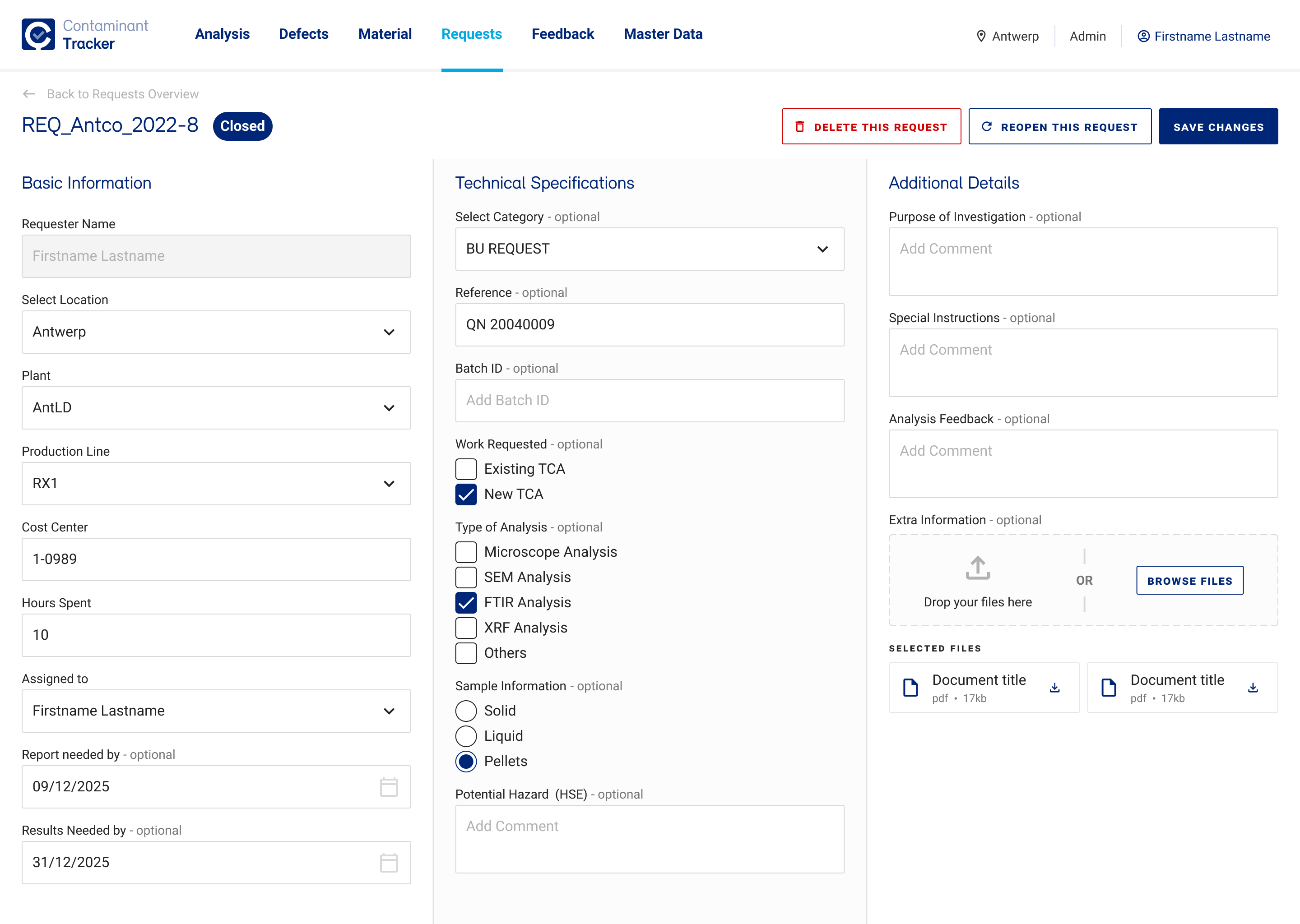Screen dimensions: 1300x924
Task: Open the Assigned to dropdown
Action: tap(216, 711)
